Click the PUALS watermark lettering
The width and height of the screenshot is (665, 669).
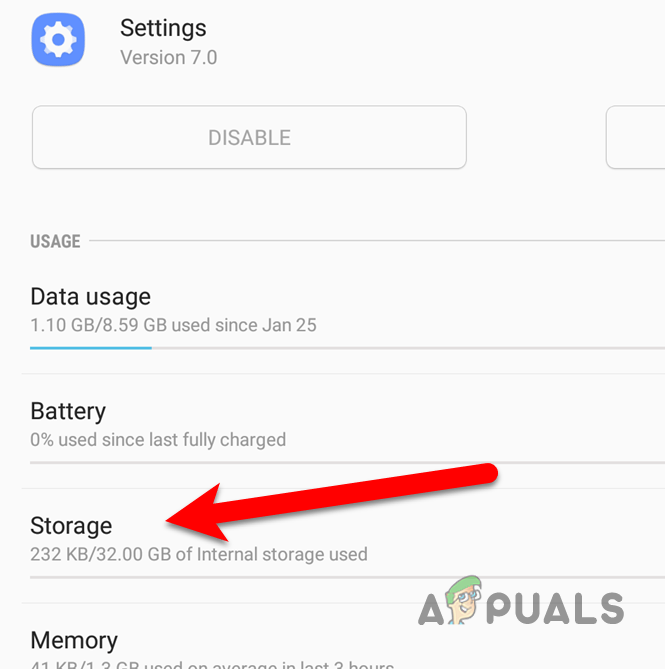555,609
